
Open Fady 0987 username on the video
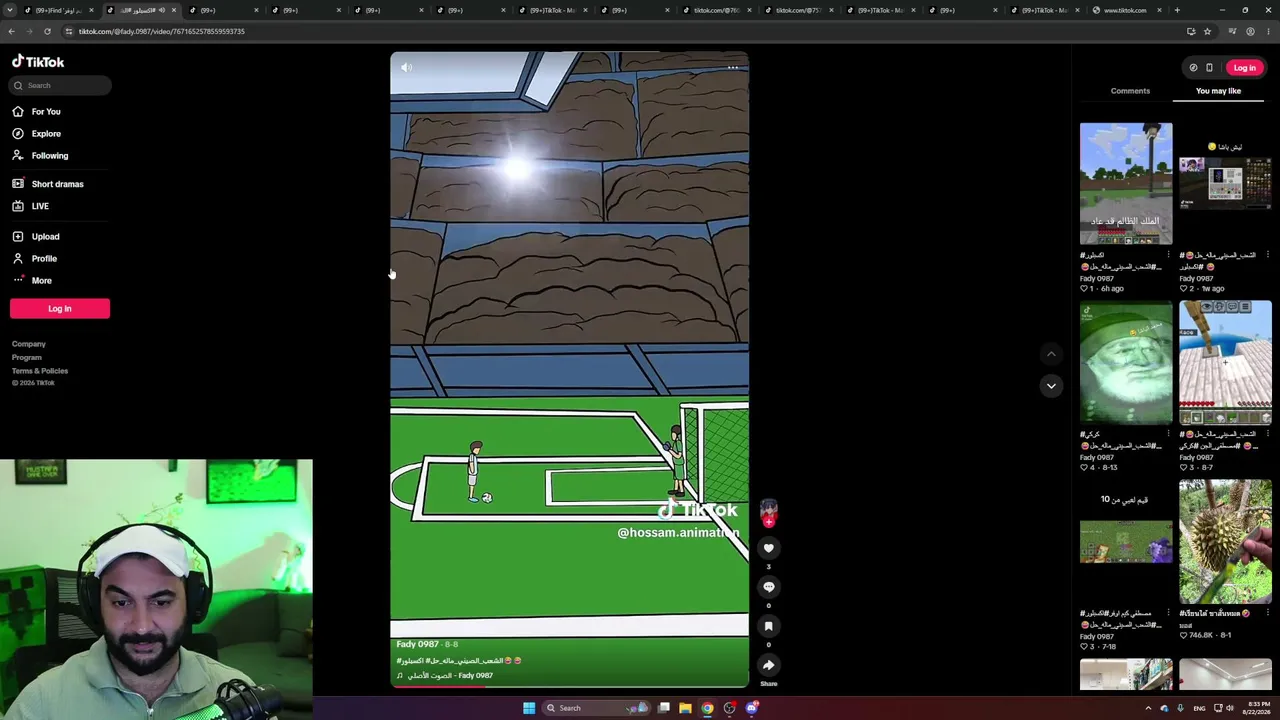[417, 644]
